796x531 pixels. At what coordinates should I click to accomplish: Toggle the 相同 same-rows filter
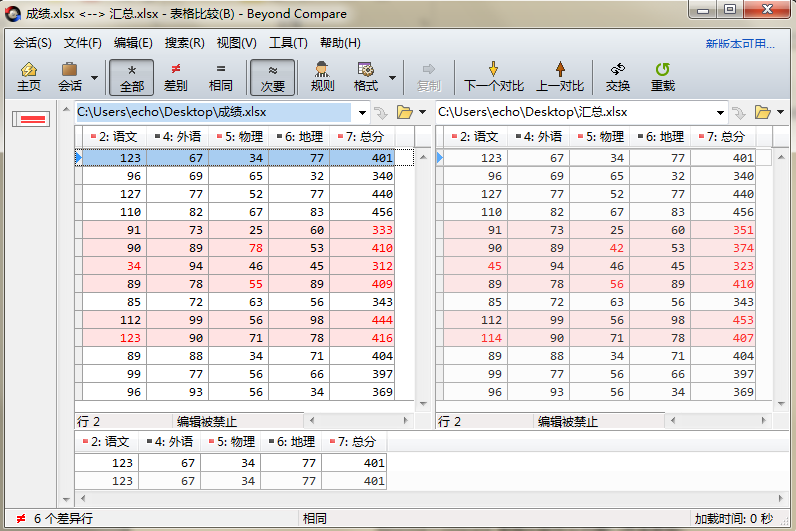[x=220, y=77]
